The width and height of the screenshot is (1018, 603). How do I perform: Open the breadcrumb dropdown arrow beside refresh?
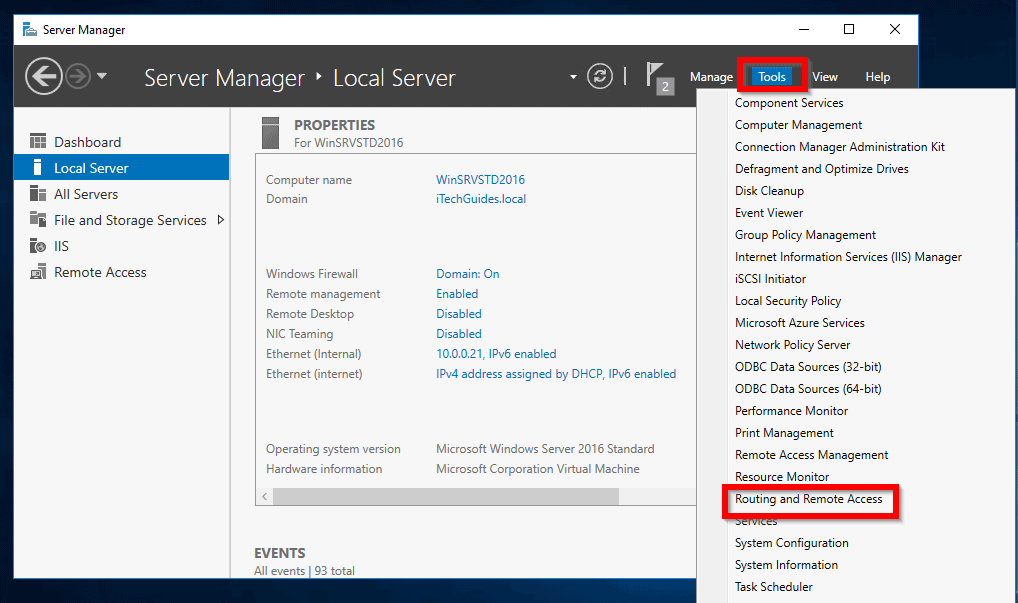(573, 77)
